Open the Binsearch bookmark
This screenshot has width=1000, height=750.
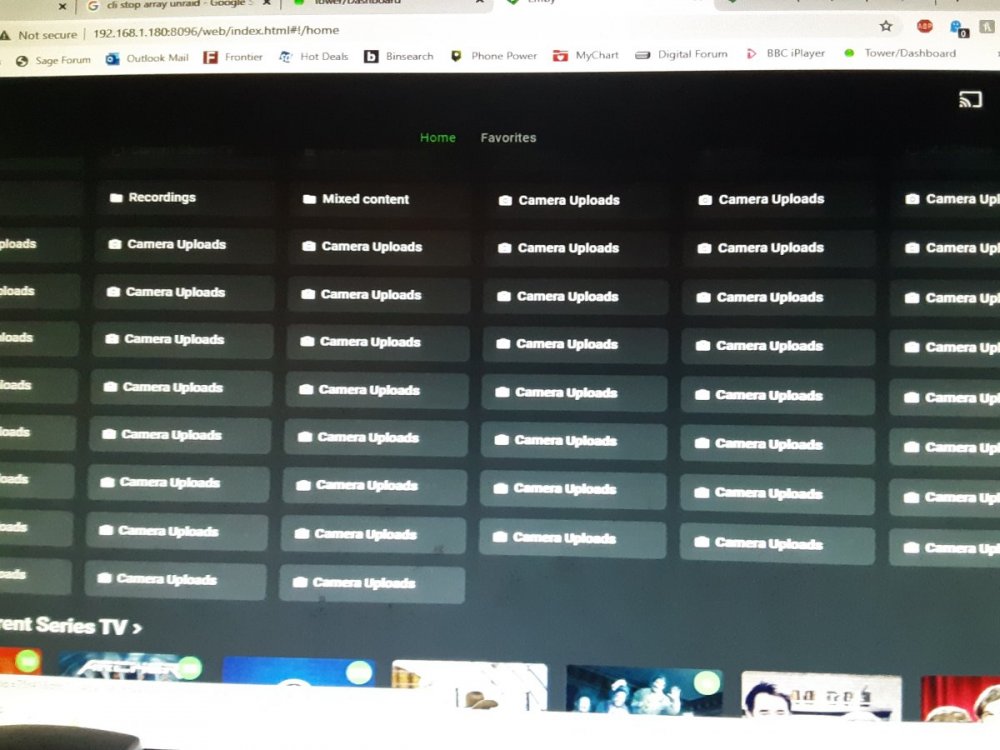(x=399, y=56)
